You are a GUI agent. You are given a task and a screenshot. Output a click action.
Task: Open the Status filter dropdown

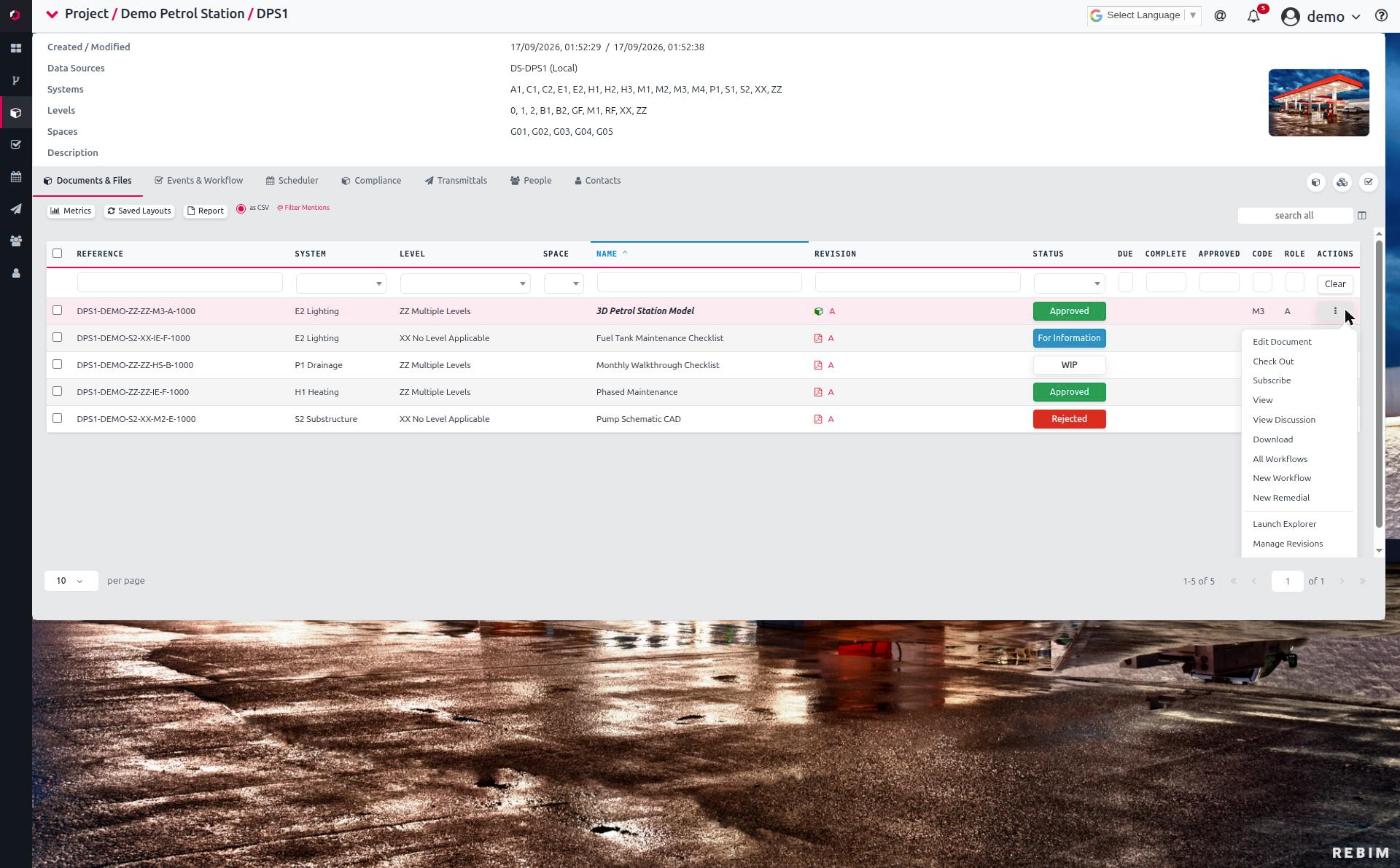tap(1069, 283)
